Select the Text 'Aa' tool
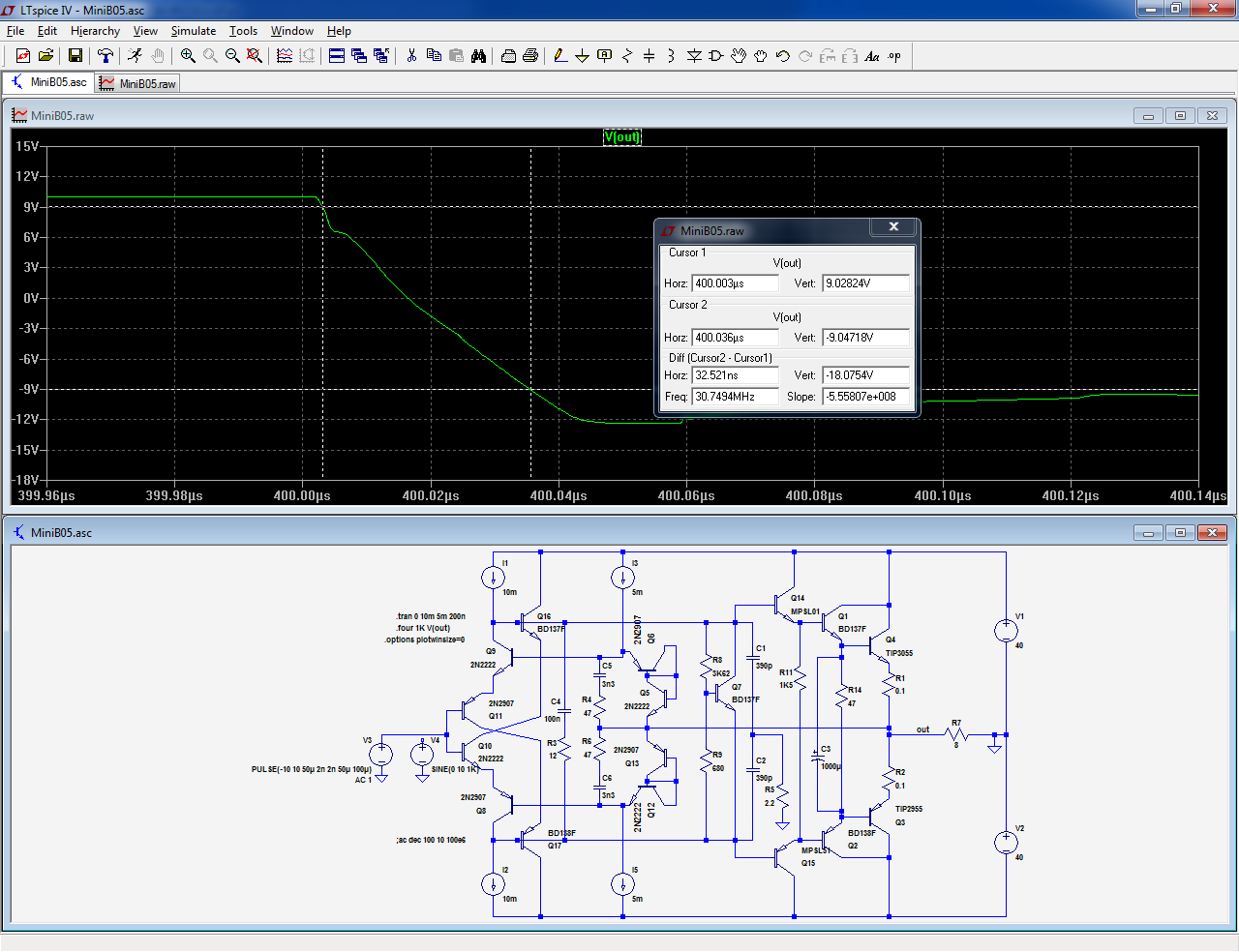The height and width of the screenshot is (952, 1239). coord(872,56)
